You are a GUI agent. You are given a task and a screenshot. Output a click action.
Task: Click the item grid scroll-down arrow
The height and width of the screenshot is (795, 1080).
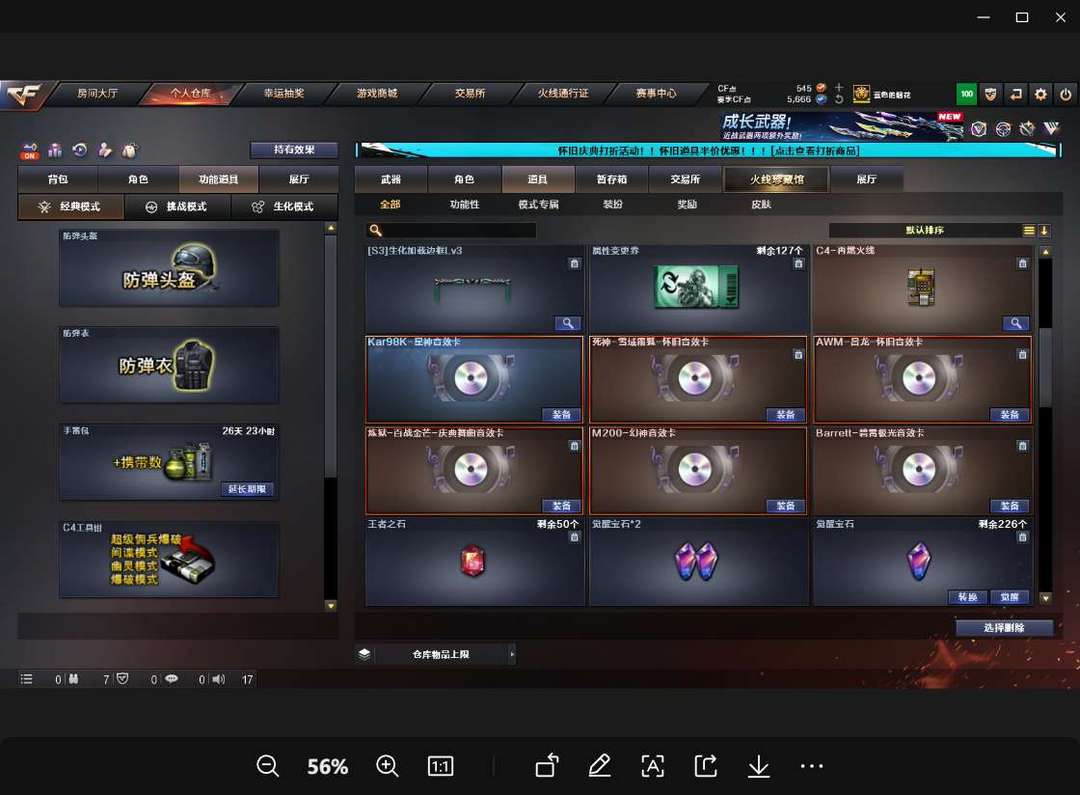pyautogui.click(x=1046, y=598)
